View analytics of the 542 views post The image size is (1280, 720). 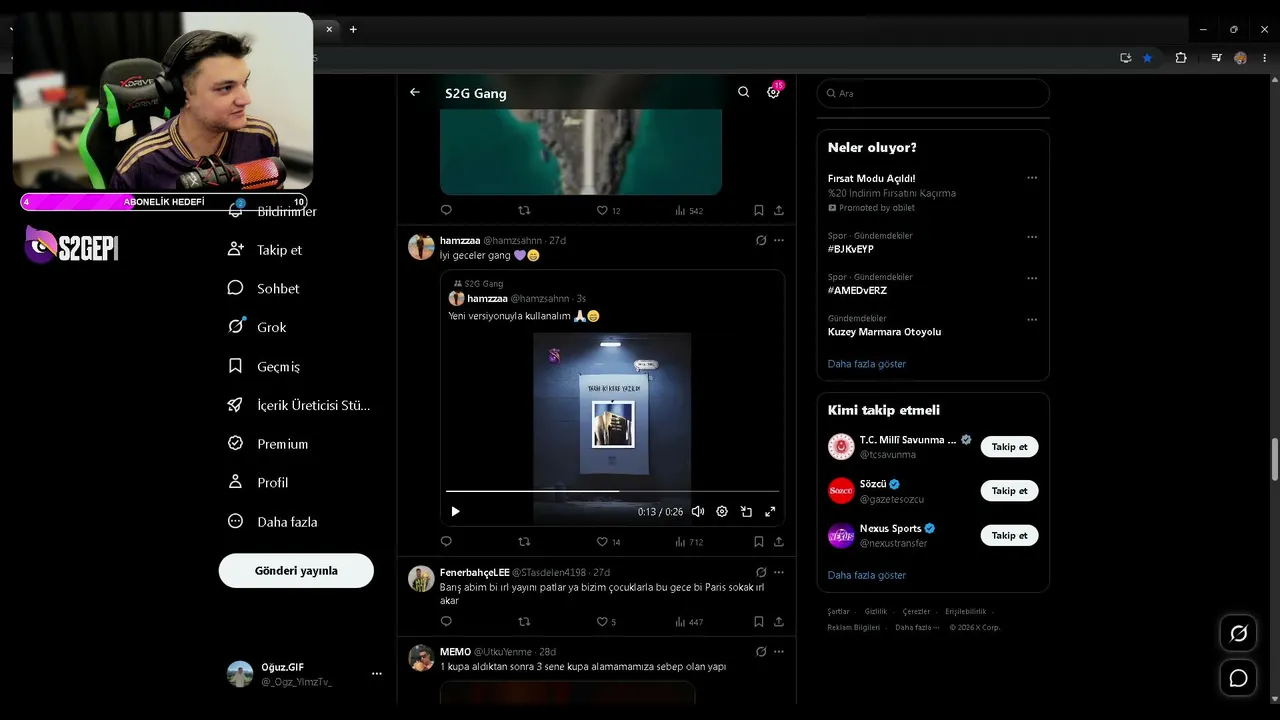(689, 211)
